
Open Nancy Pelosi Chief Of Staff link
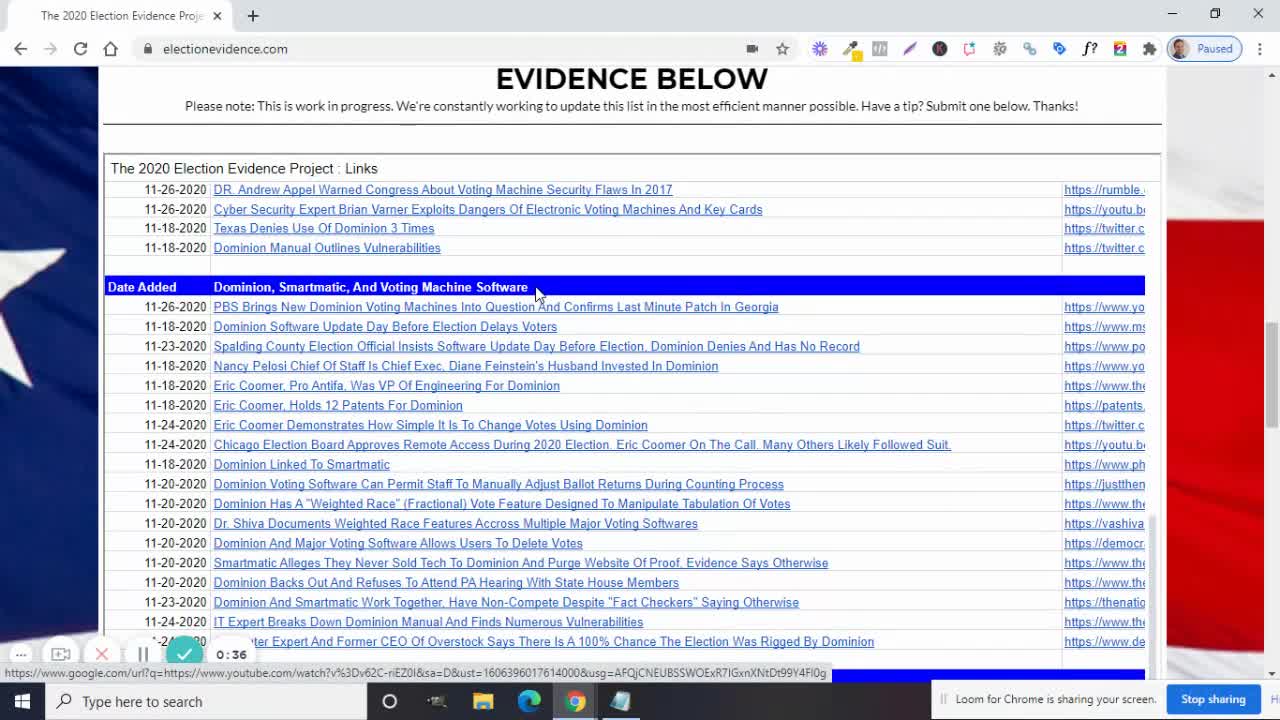466,366
